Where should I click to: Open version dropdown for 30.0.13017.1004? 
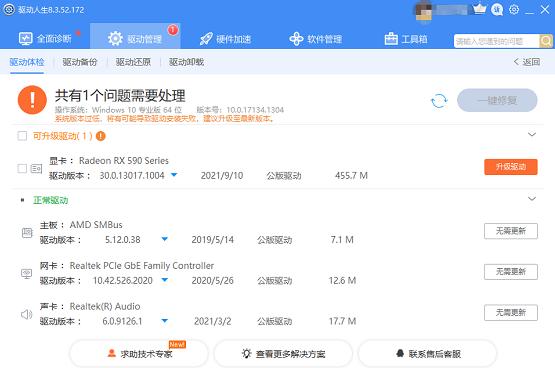174,175
